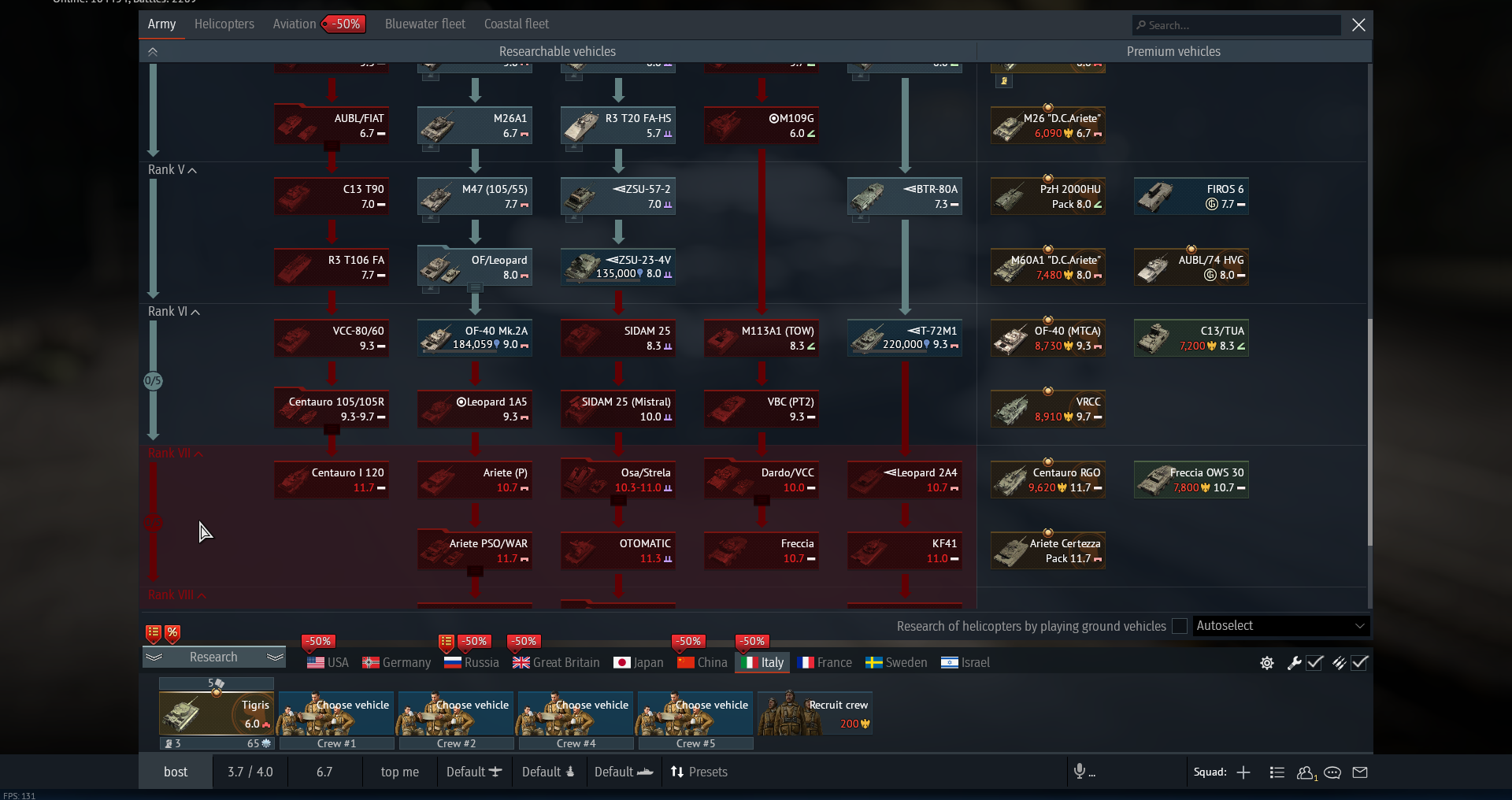The image size is (1512, 800).
Task: Open the mail envelope icon
Action: click(1360, 772)
